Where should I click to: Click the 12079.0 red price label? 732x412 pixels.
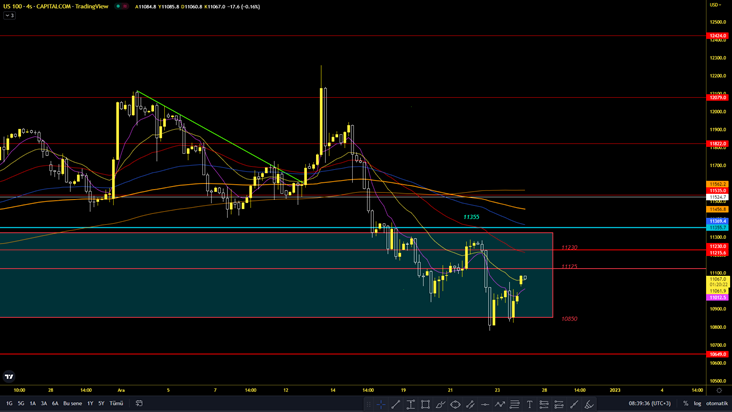click(x=718, y=98)
